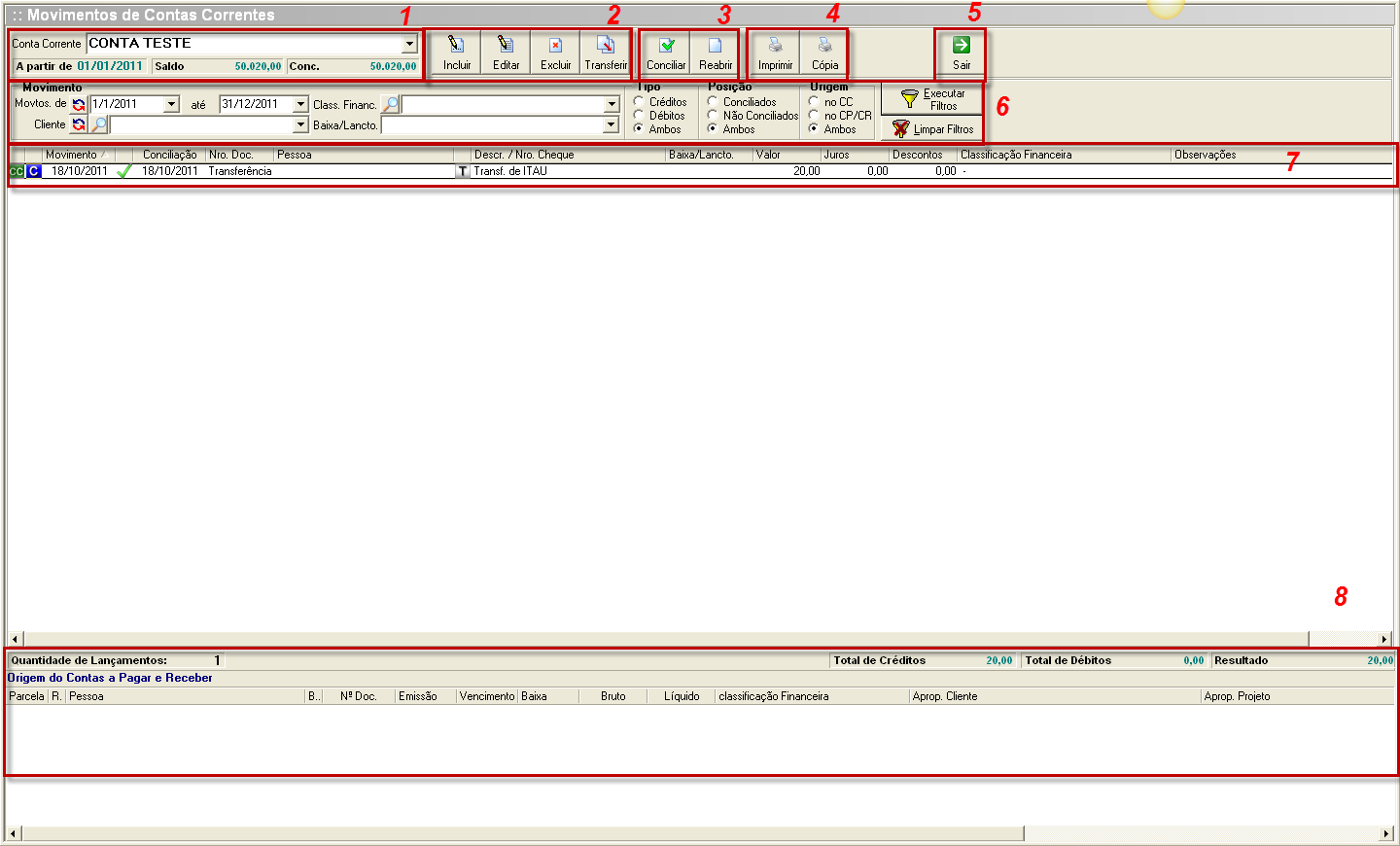The image size is (1400, 846).
Task: Click the Aprop. Cliente column header
Action: [x=1055, y=696]
